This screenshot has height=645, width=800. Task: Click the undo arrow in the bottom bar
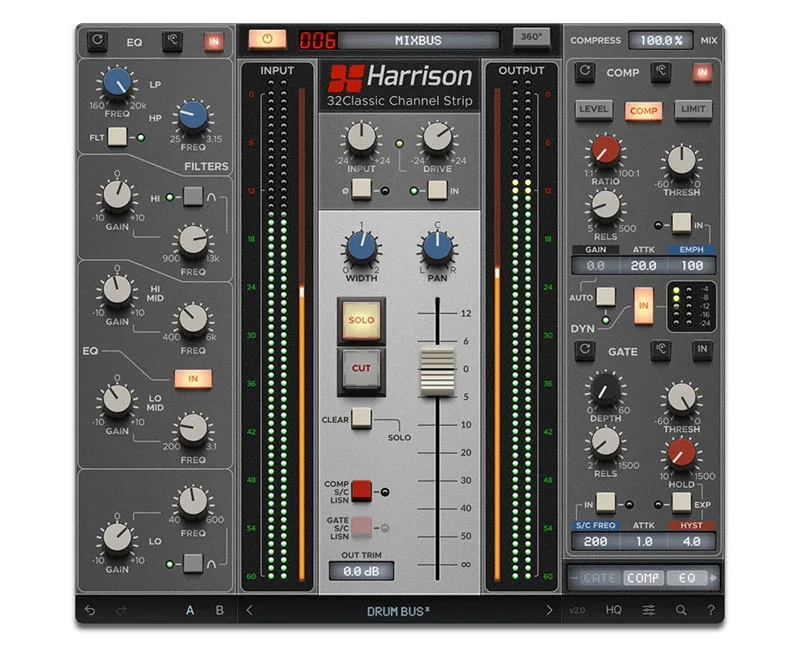pos(90,610)
